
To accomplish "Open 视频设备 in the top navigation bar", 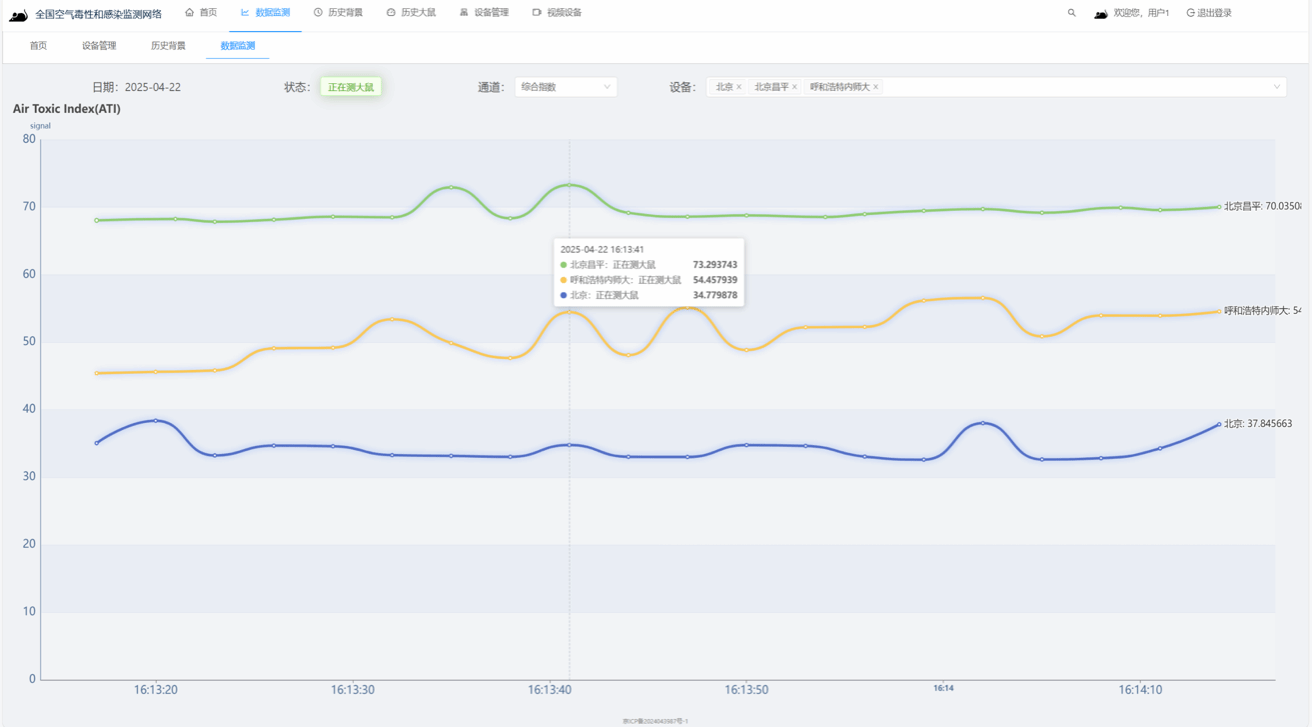I will pyautogui.click(x=557, y=13).
